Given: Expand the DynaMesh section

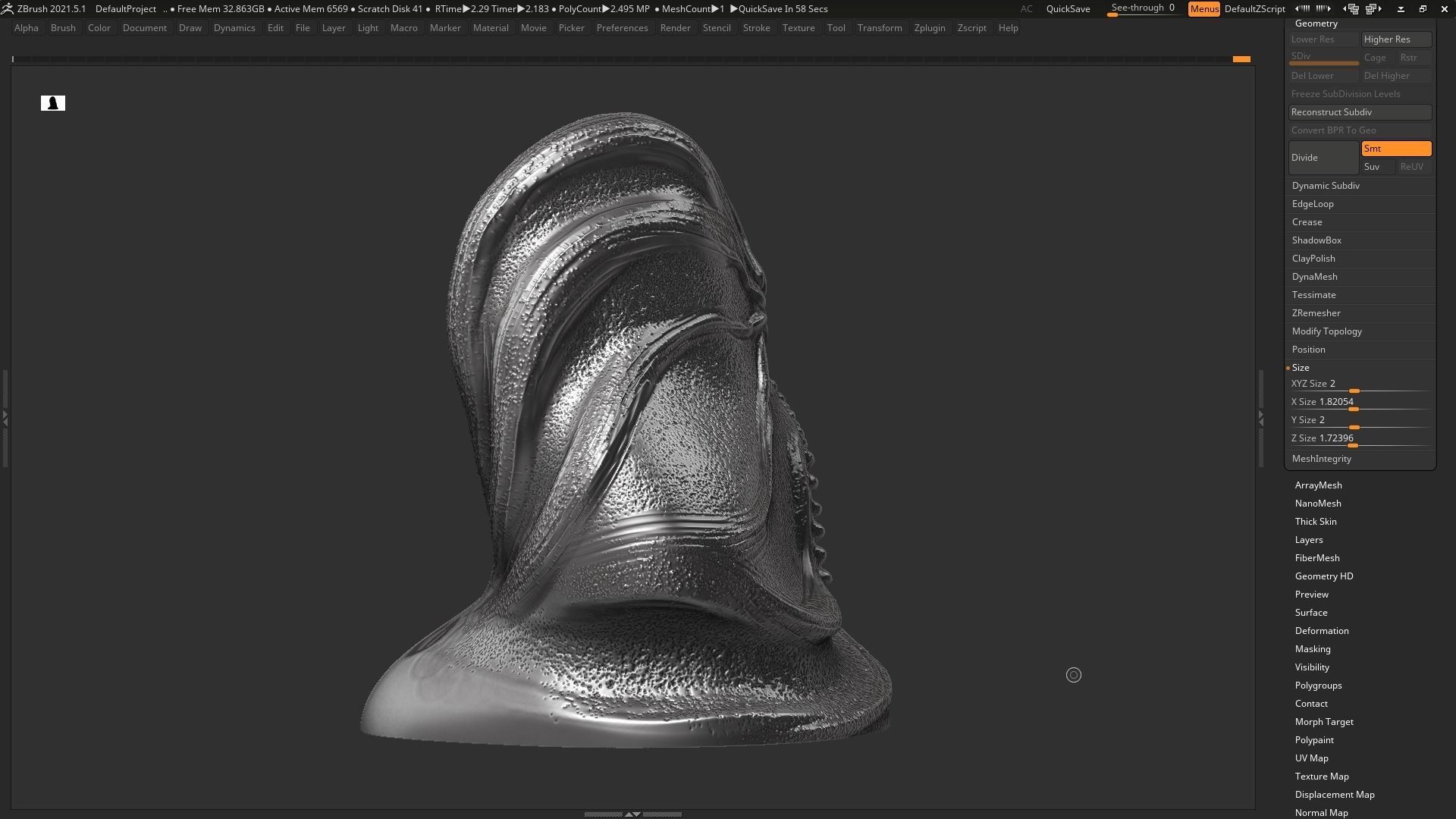Looking at the screenshot, I should (1314, 277).
